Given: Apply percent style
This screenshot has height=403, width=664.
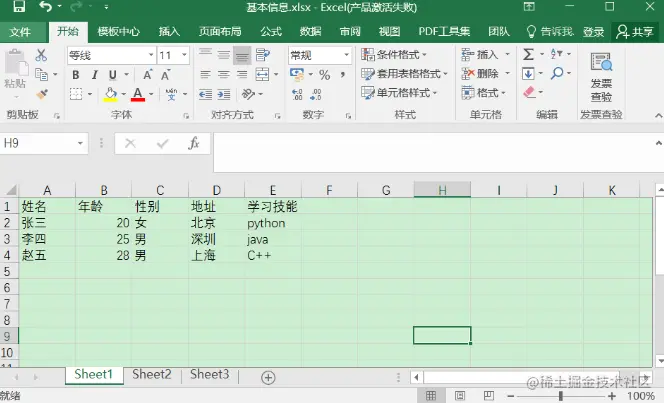Looking at the screenshot, I should 325,75.
